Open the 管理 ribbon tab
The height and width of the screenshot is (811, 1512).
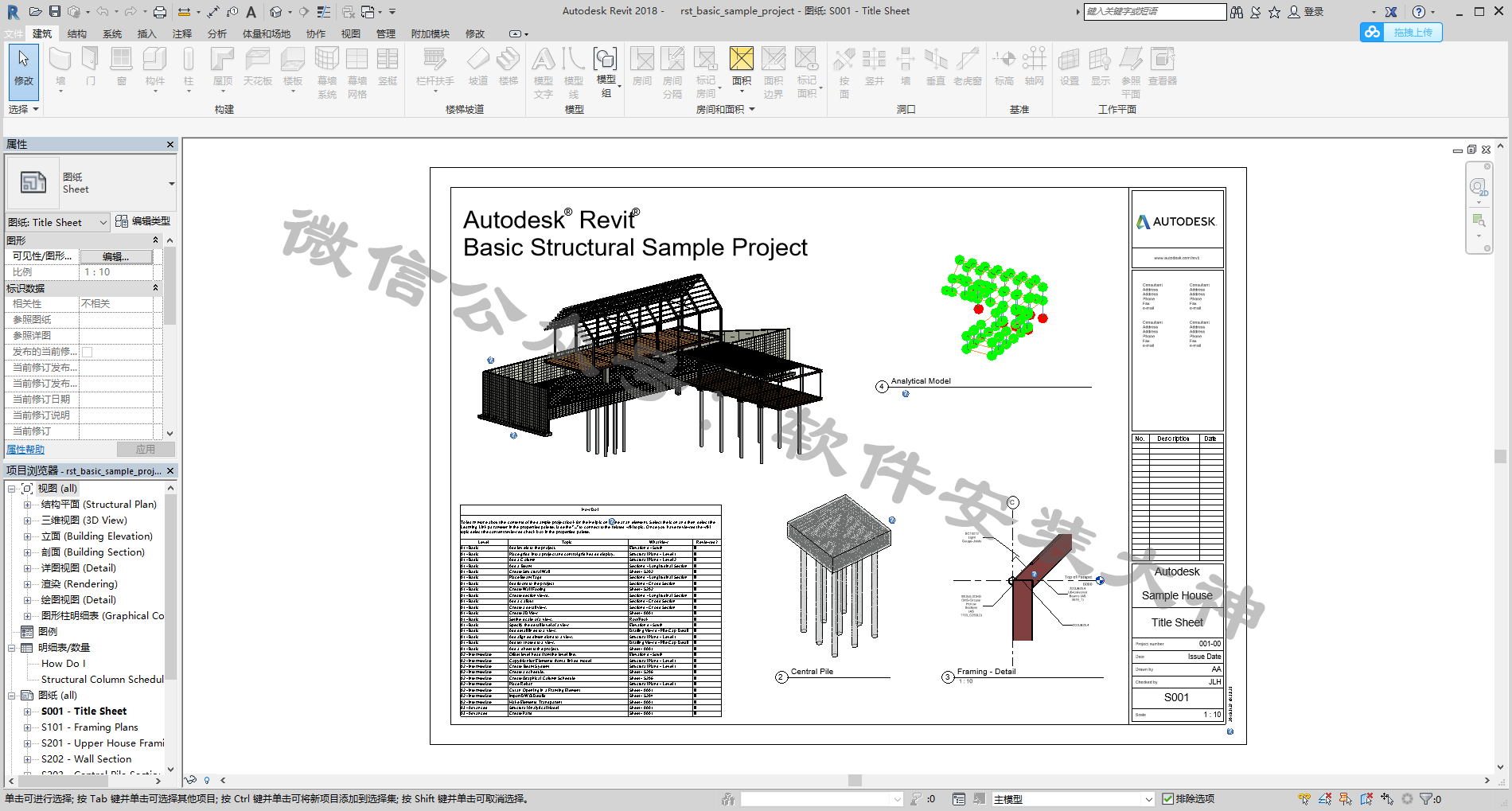386,33
